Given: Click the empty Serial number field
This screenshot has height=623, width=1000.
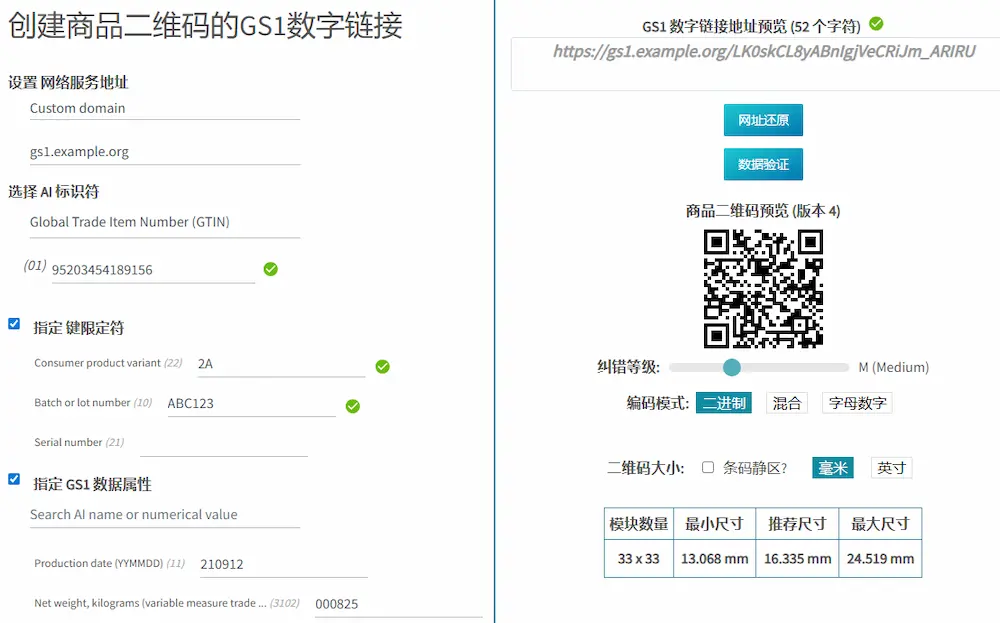Looking at the screenshot, I should [224, 444].
